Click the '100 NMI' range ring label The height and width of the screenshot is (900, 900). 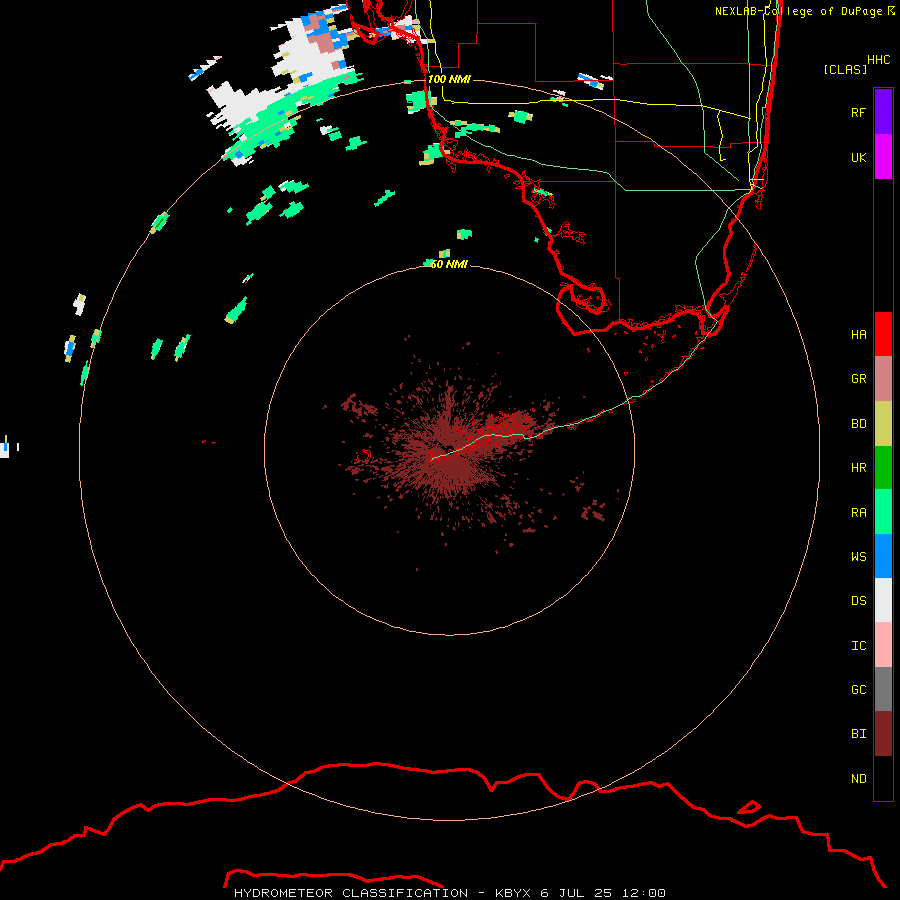click(x=449, y=79)
